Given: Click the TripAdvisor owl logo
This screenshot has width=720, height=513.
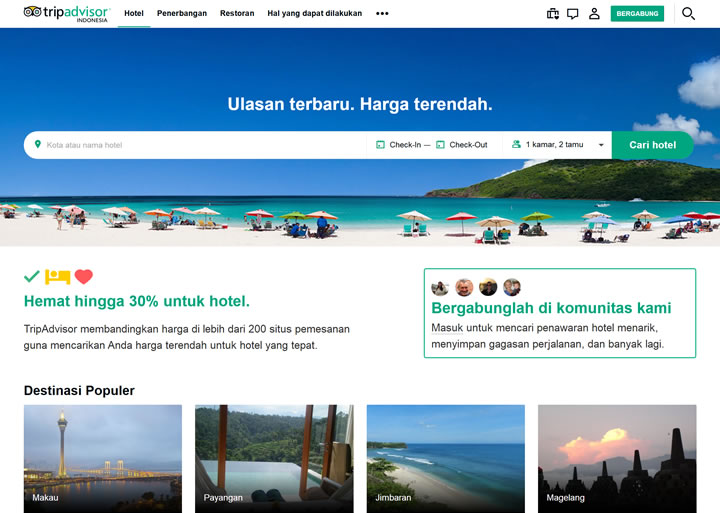Looking at the screenshot, I should (33, 12).
